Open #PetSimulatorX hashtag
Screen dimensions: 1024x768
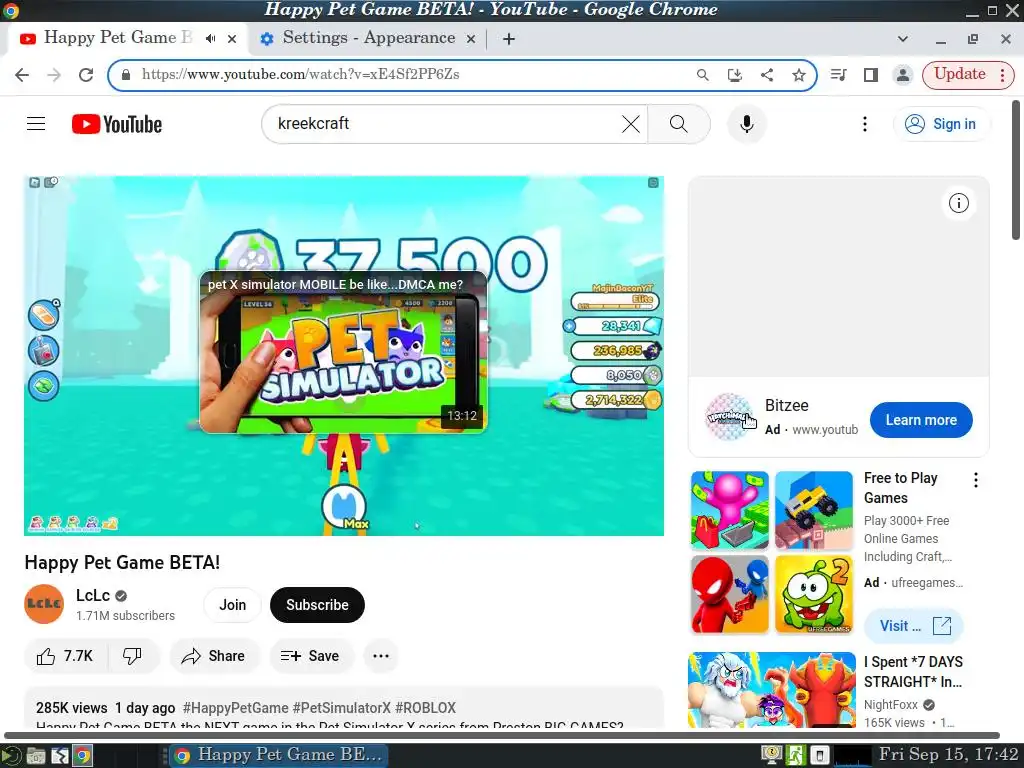coord(342,708)
